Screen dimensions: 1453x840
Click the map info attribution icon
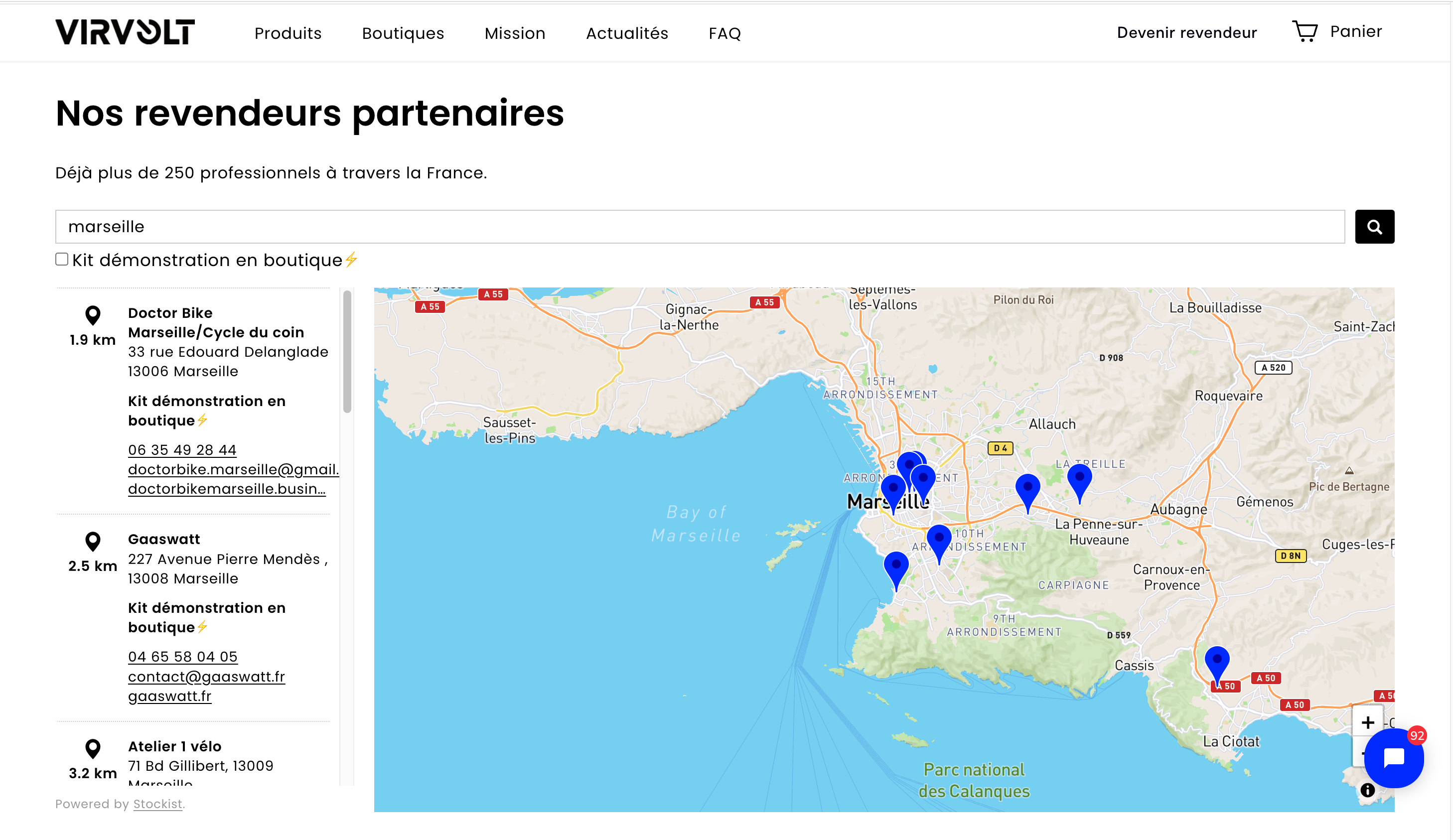coord(1367,790)
